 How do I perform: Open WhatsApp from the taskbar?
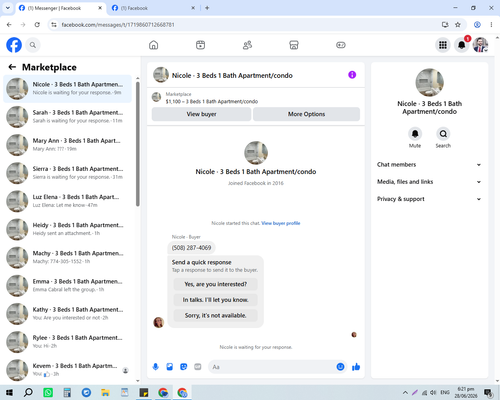pos(48,392)
